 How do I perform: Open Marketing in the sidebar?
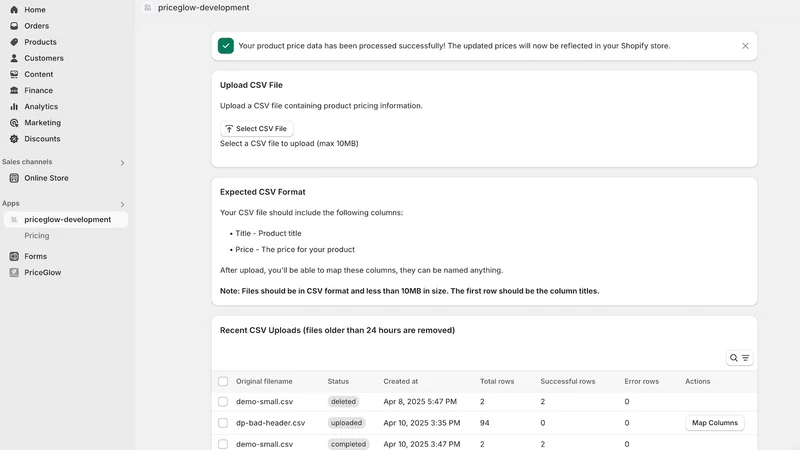[x=42, y=122]
